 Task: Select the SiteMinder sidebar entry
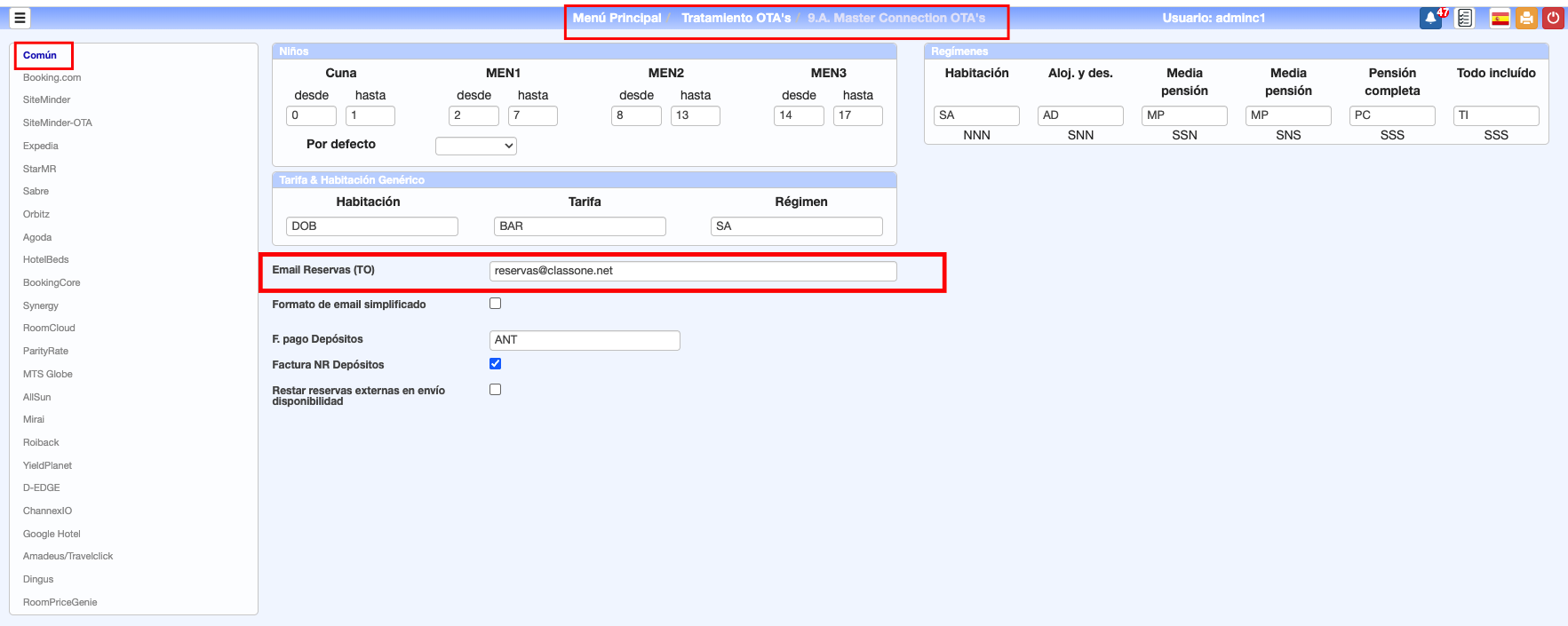47,100
